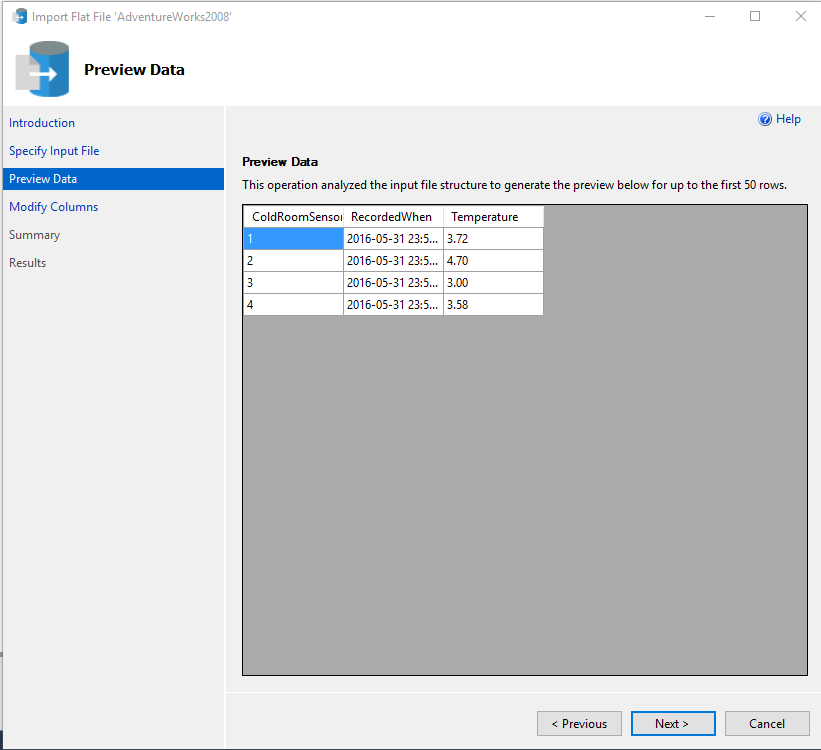Jump to Modify Columns step
821x750 pixels.
tap(54, 207)
